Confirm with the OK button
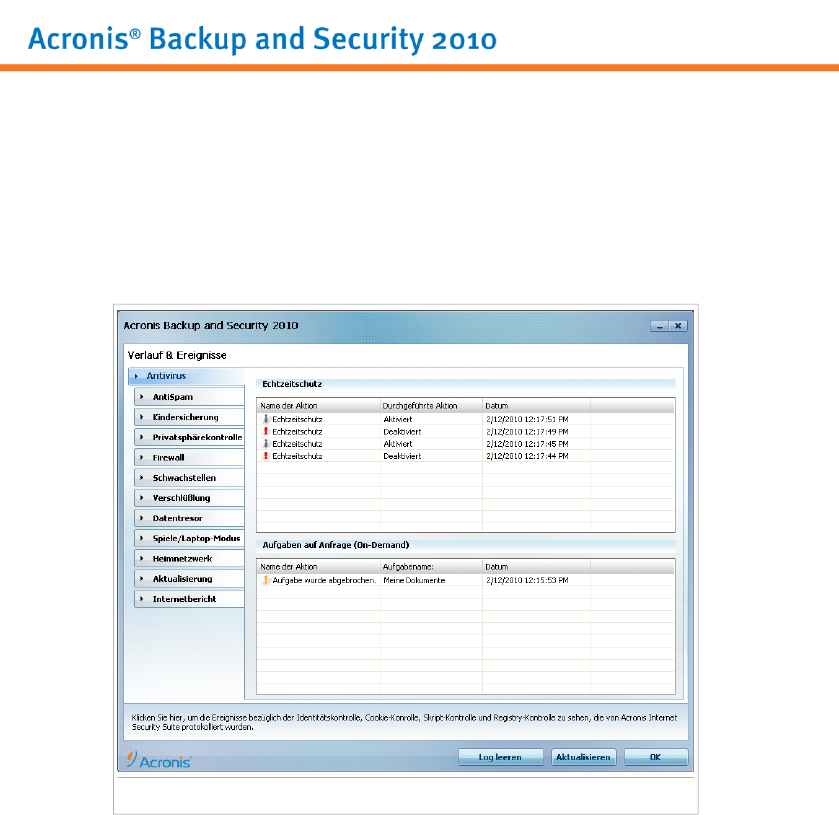Image resolution: width=839 pixels, height=815 pixels. (655, 757)
